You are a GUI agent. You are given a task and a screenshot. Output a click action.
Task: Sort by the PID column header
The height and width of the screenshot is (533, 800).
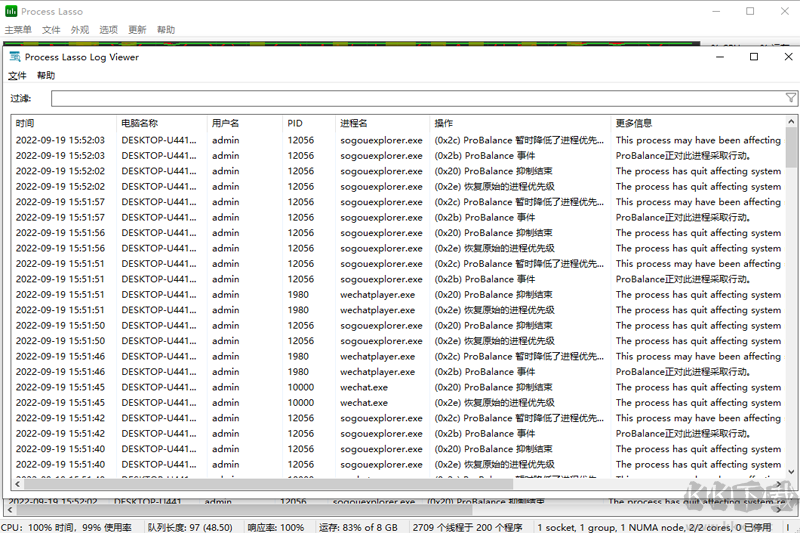pos(309,123)
